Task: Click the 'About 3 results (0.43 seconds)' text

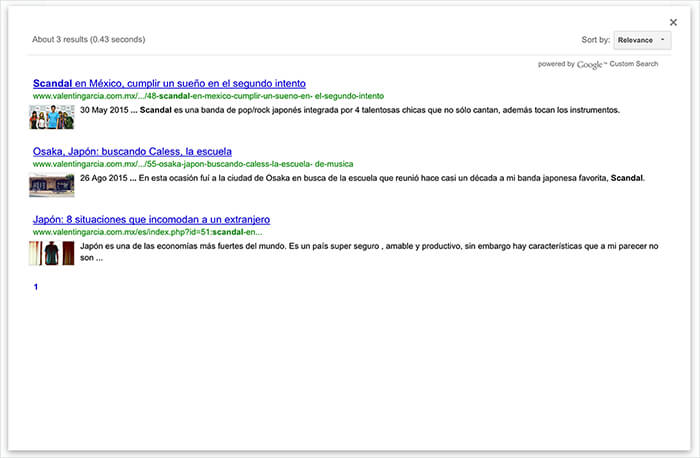Action: [x=88, y=39]
